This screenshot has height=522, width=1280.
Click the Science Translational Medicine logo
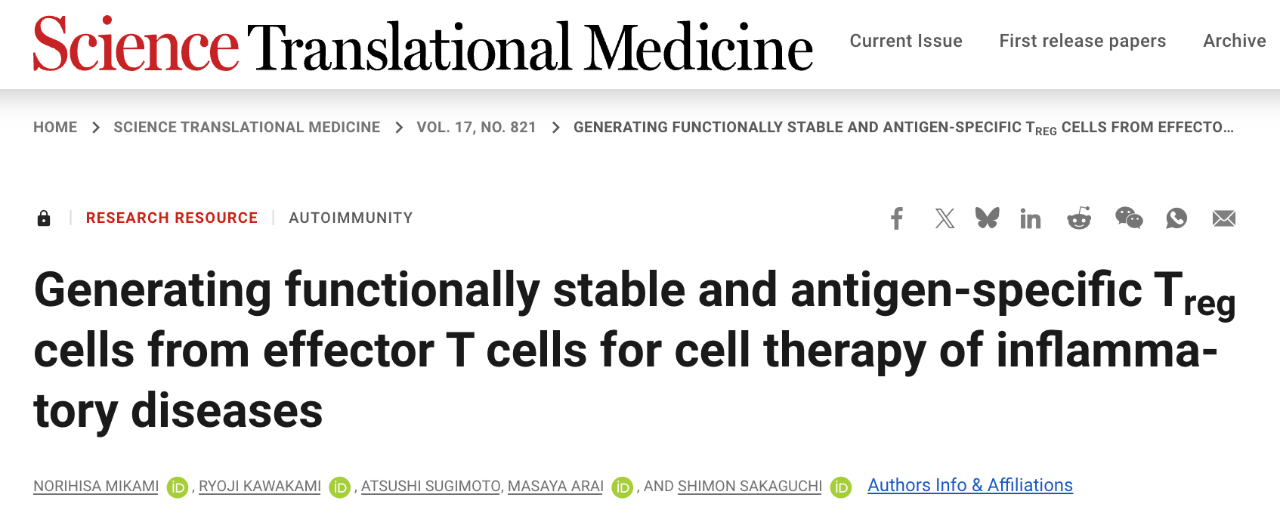[x=422, y=45]
